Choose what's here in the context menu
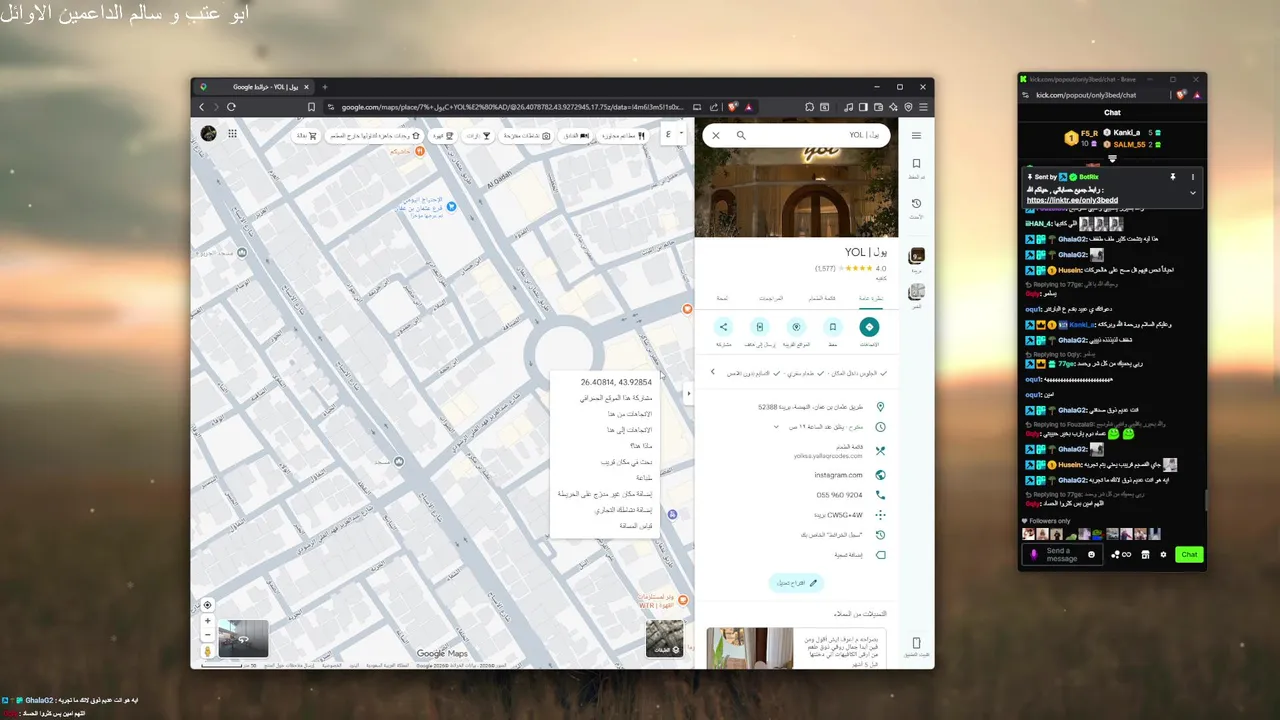 [641, 446]
